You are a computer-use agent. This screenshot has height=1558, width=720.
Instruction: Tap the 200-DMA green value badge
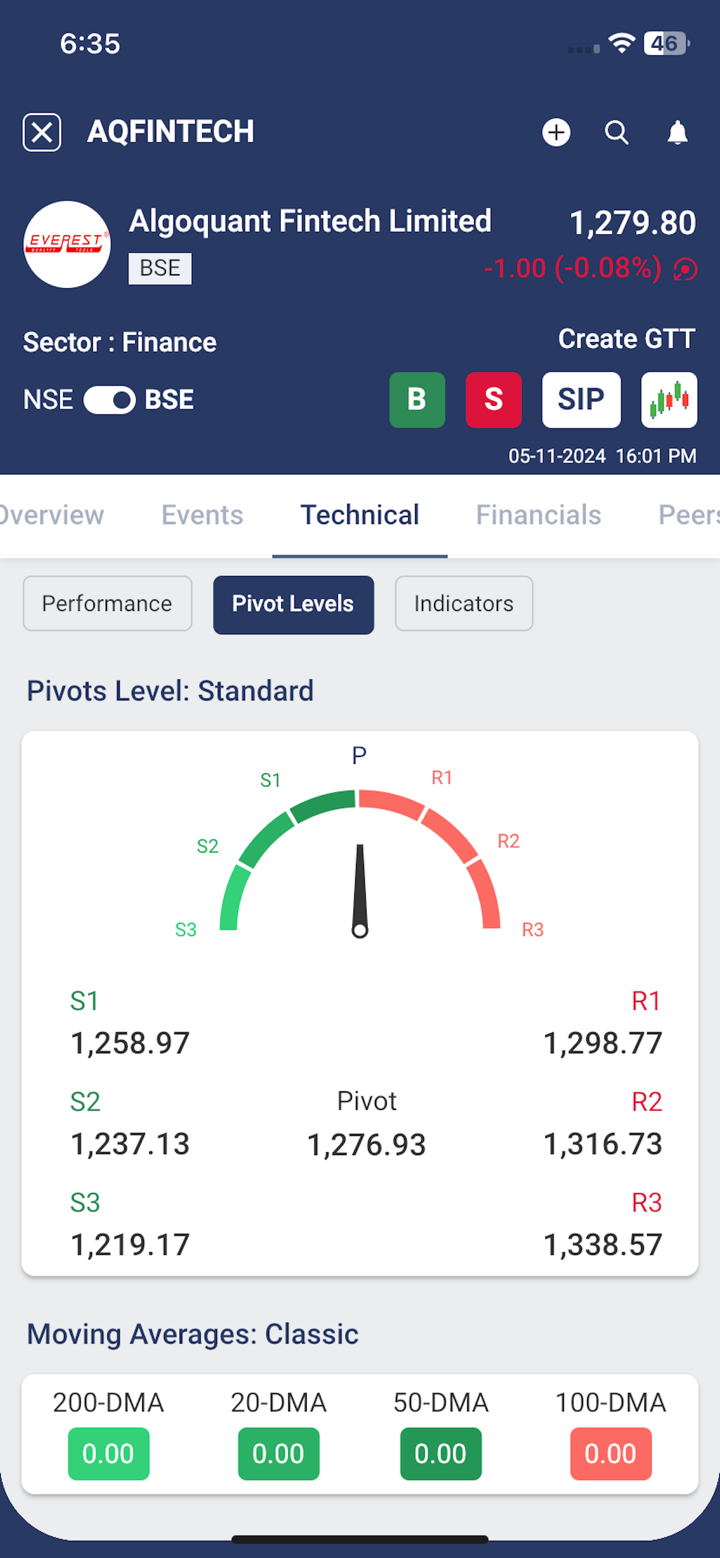click(108, 1453)
